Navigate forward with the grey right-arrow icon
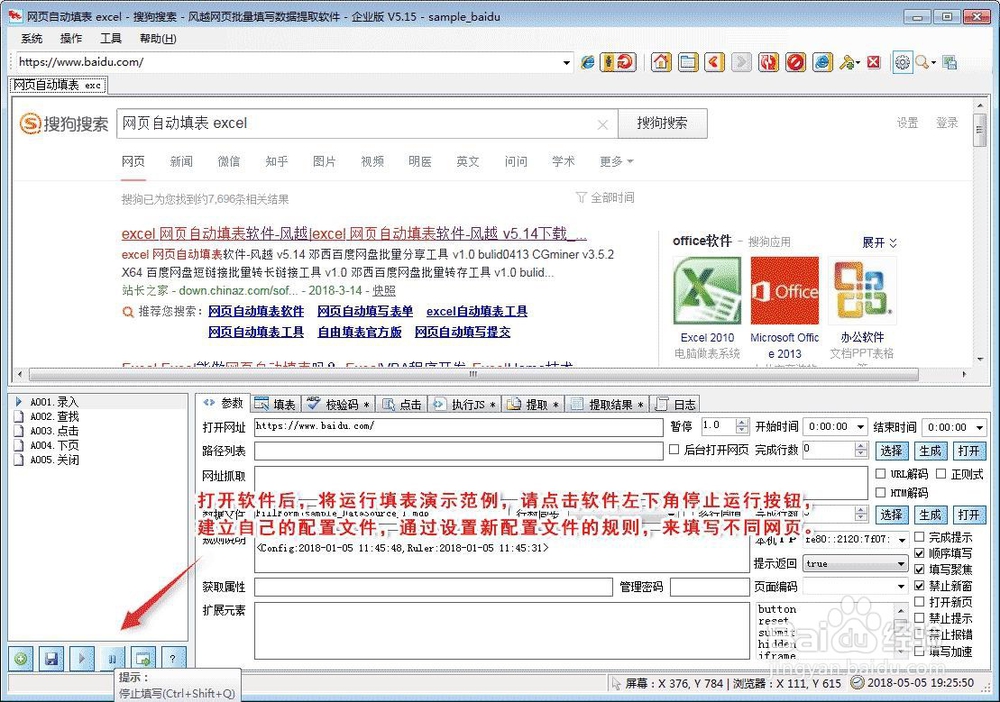Viewport: 1000px width, 702px height. [741, 62]
